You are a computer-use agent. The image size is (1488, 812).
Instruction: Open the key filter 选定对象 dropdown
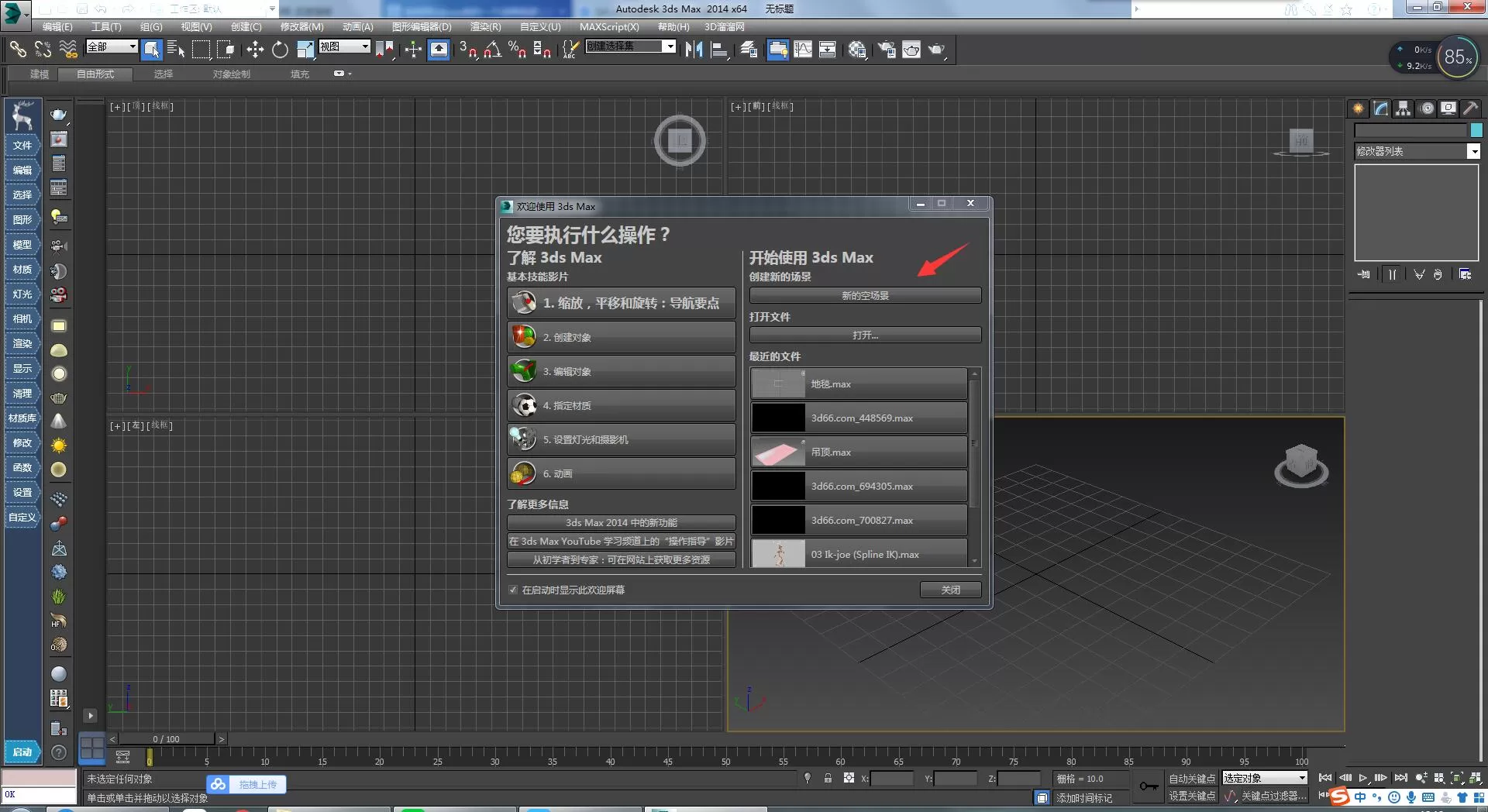coord(1265,778)
